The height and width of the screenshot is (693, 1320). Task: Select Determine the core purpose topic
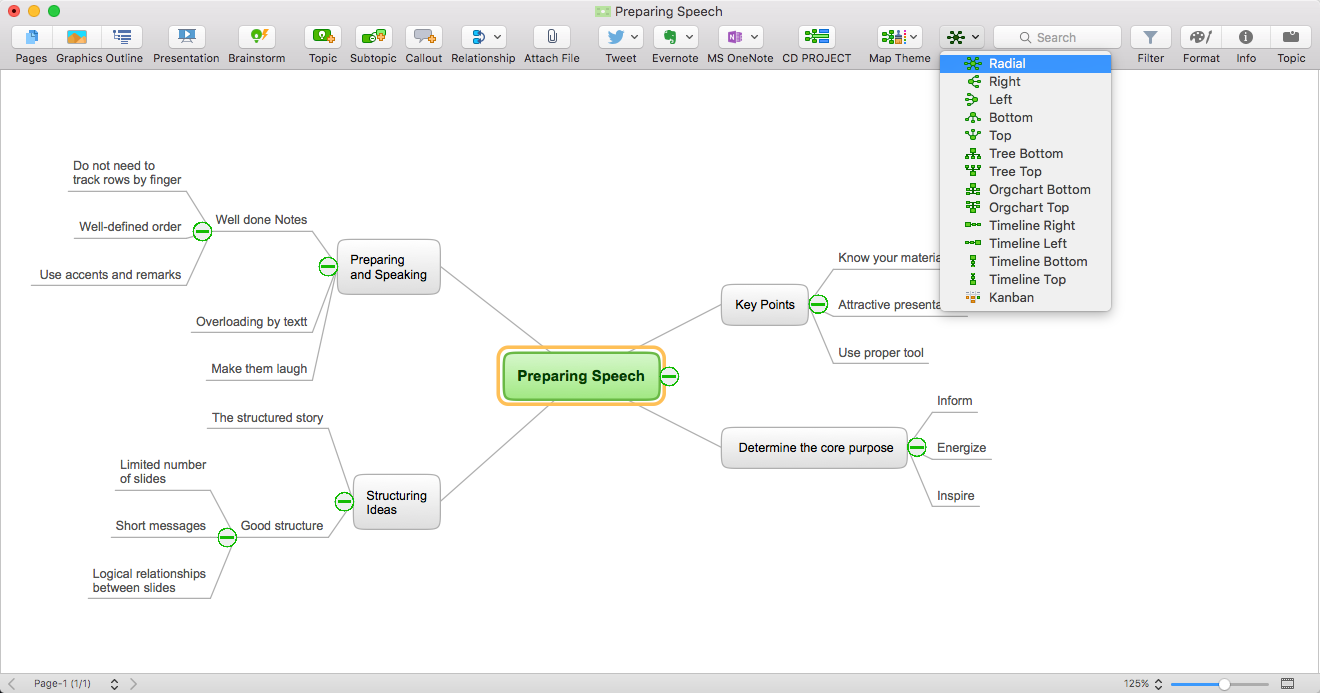[815, 447]
